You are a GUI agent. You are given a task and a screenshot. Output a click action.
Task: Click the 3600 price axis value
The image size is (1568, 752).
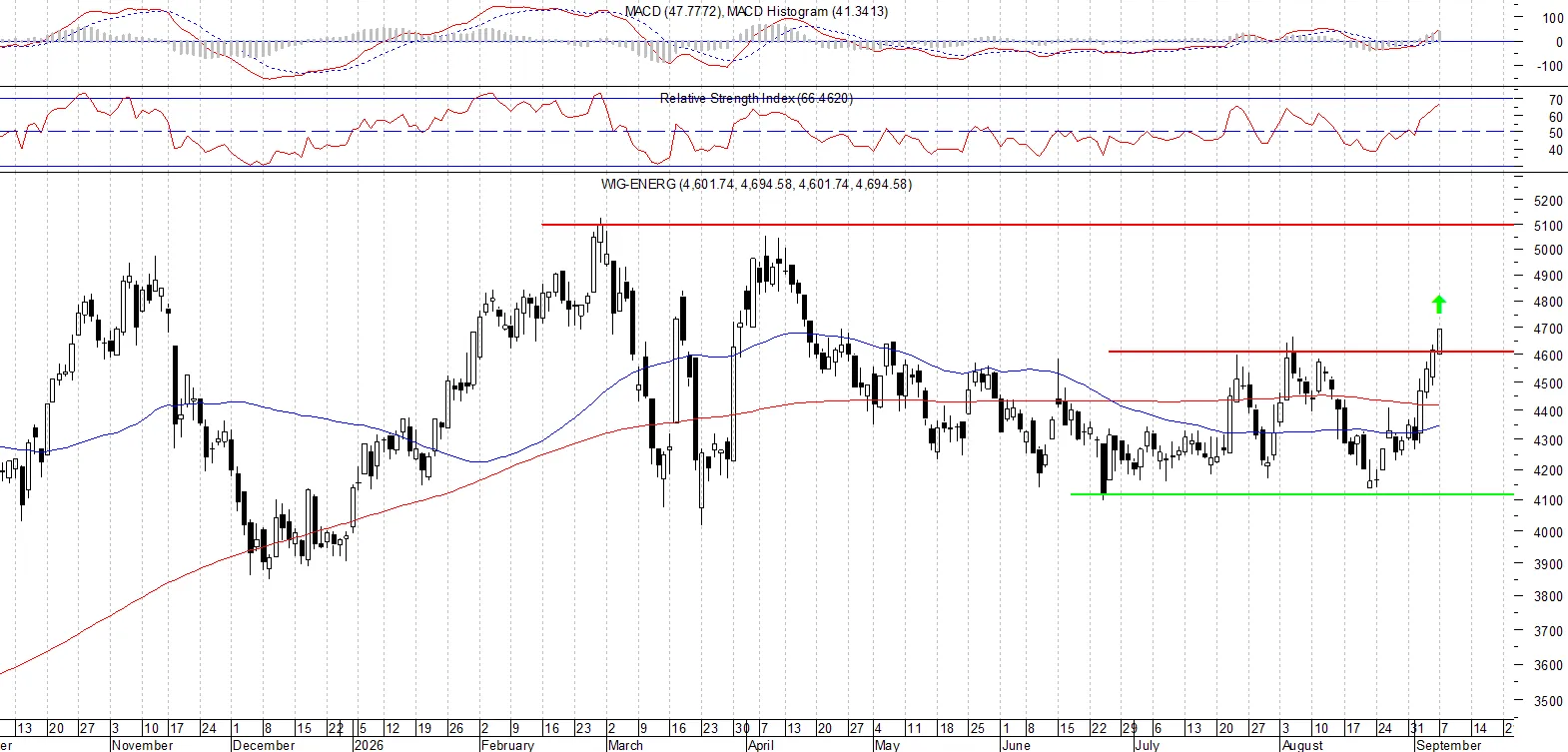tap(1548, 665)
